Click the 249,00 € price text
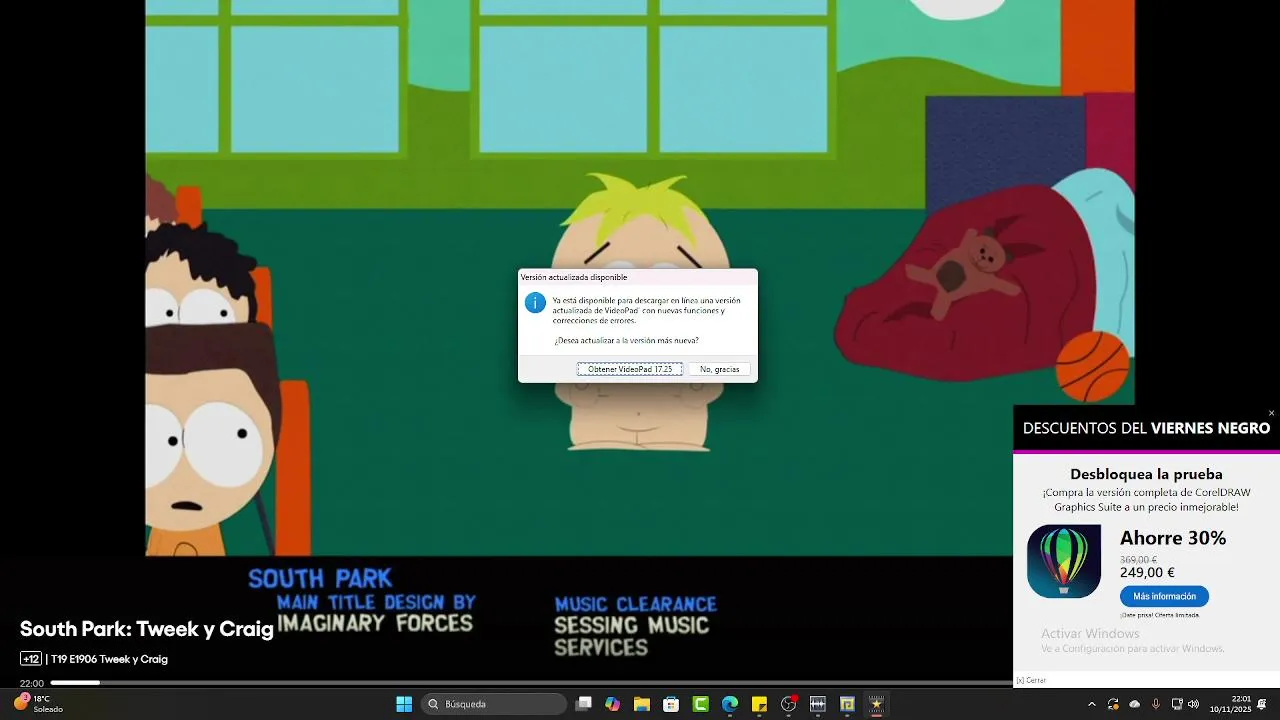Viewport: 1280px width, 720px height. click(x=1147, y=573)
